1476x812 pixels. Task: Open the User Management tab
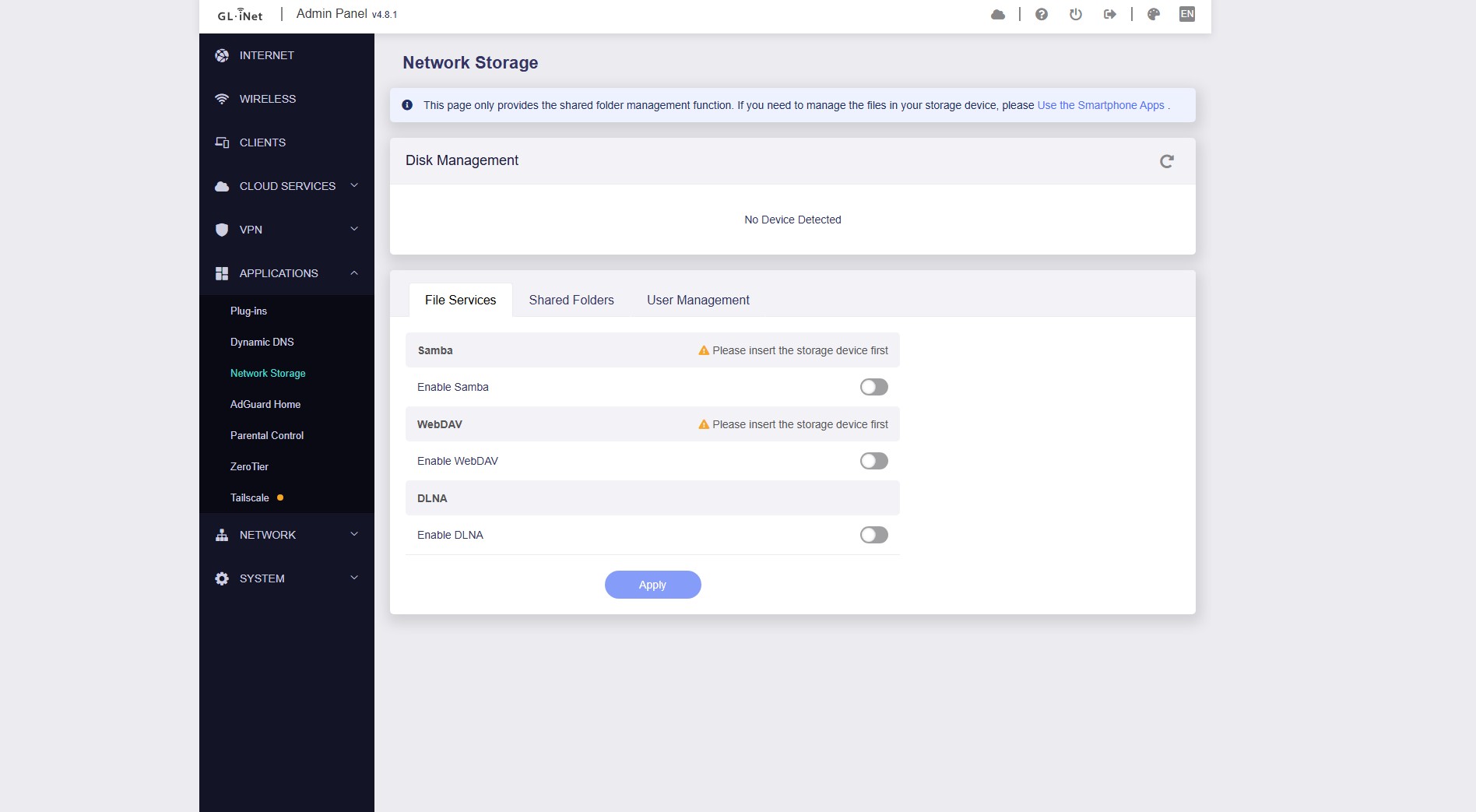tap(698, 301)
